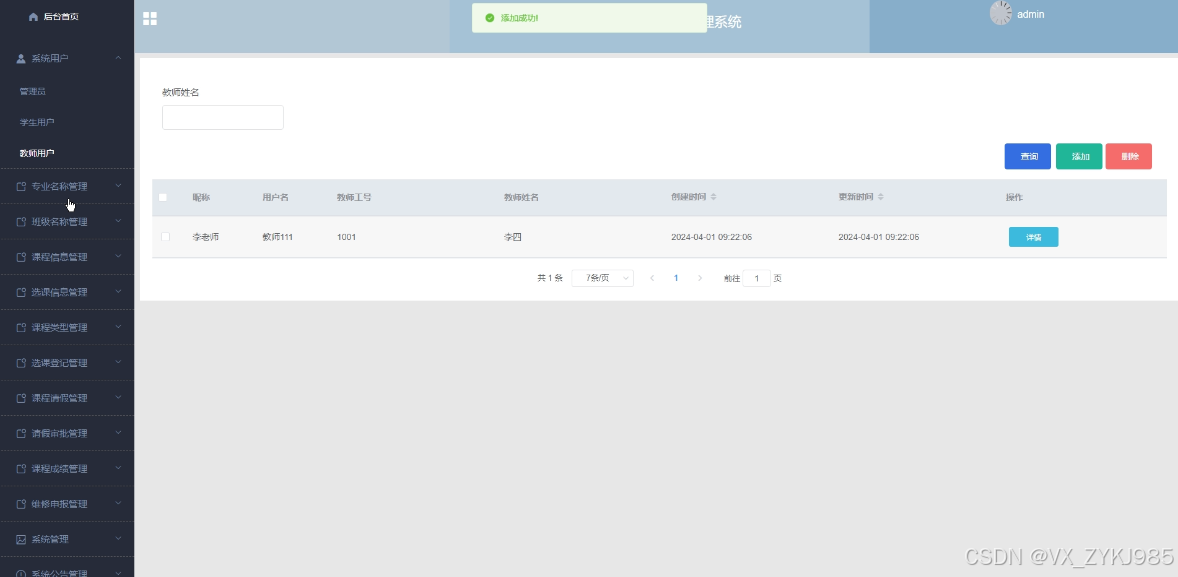Focus the 教师姓名 search input
The height and width of the screenshot is (577, 1178).
(x=223, y=117)
